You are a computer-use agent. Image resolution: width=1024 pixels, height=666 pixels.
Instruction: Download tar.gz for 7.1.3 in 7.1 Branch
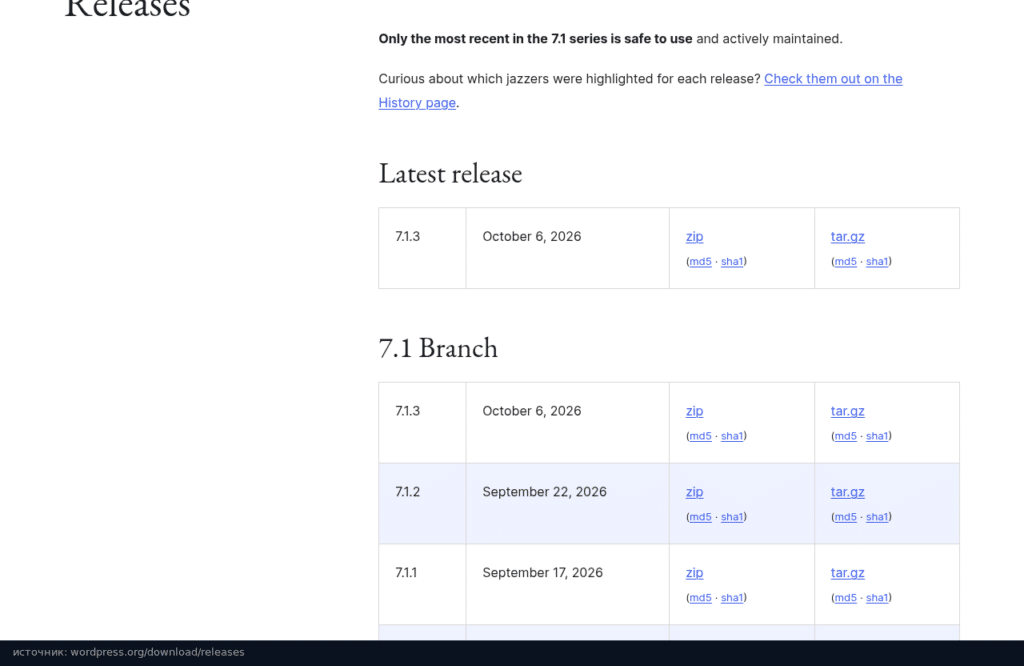[847, 411]
